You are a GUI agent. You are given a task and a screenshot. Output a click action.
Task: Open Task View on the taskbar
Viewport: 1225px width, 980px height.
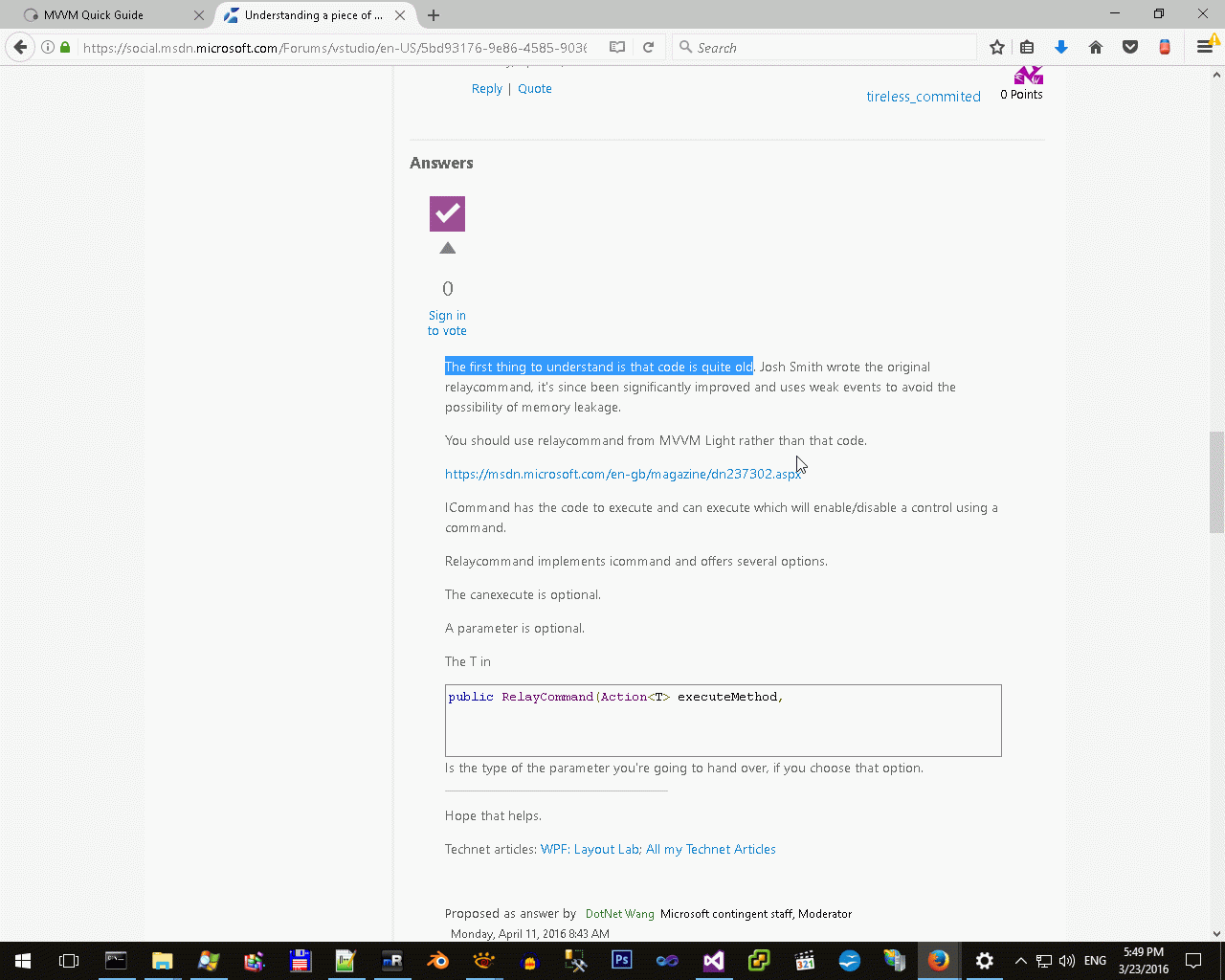pyautogui.click(x=69, y=961)
